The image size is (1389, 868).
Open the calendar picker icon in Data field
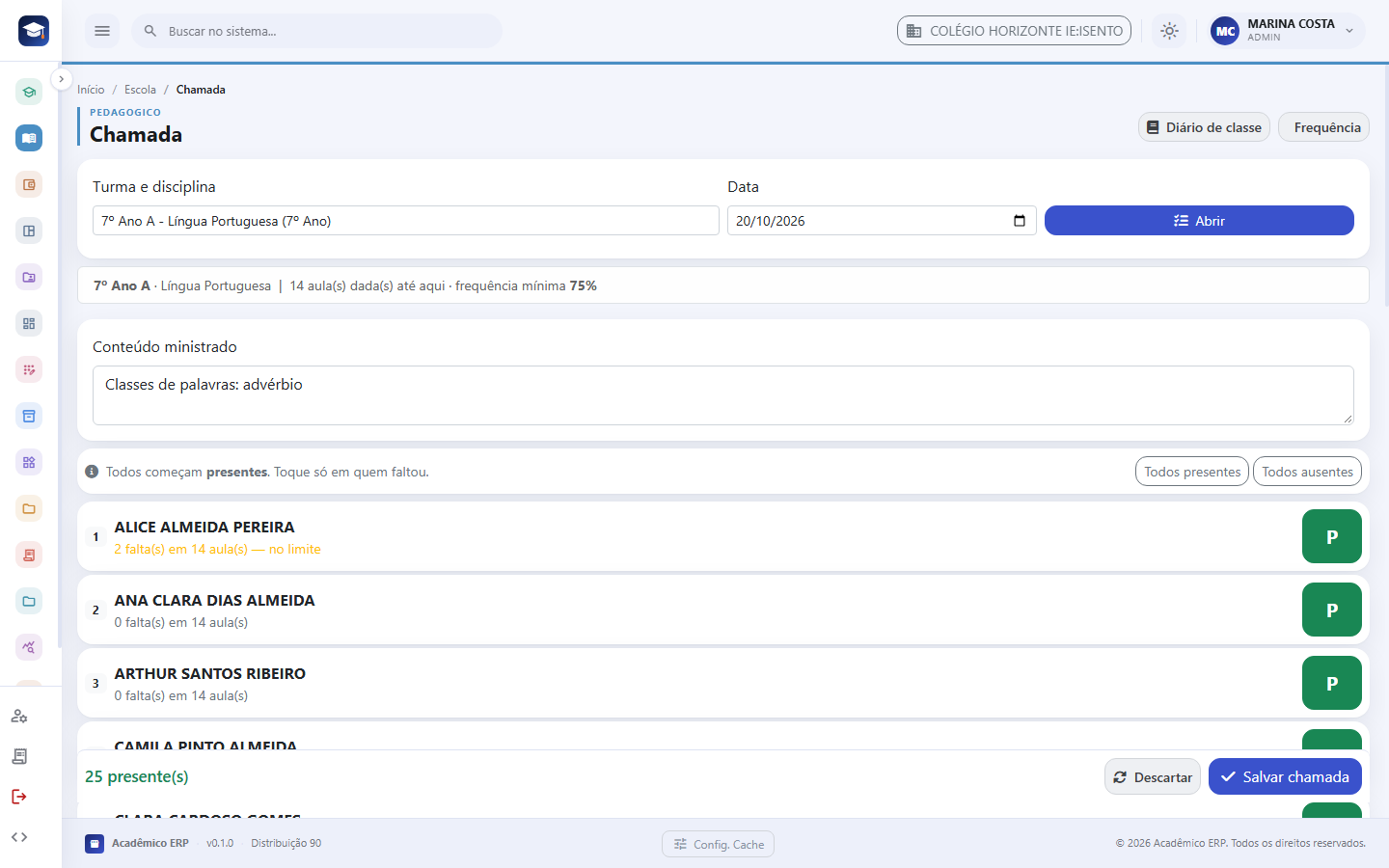click(1020, 221)
